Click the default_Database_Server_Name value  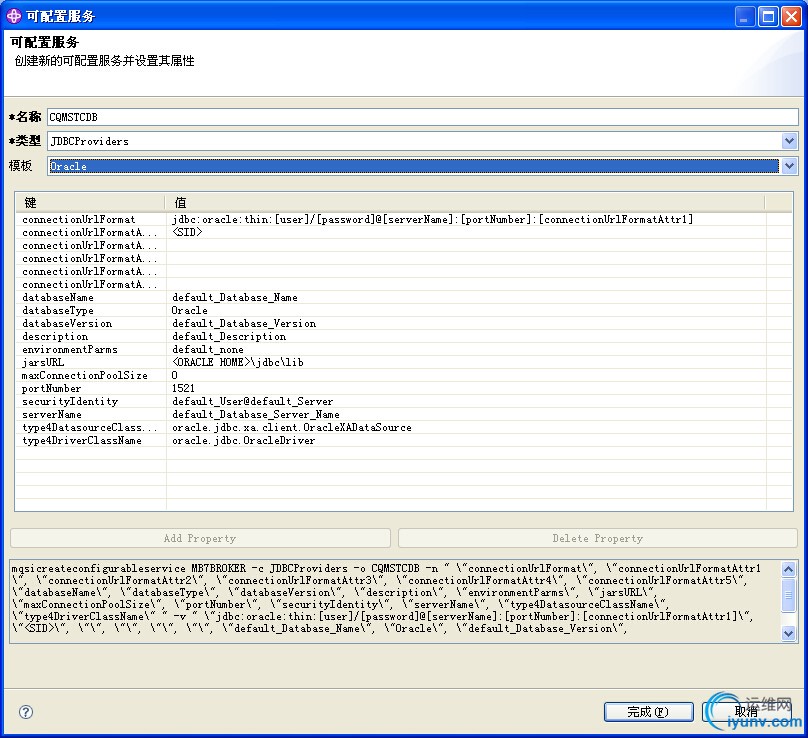[x=256, y=414]
